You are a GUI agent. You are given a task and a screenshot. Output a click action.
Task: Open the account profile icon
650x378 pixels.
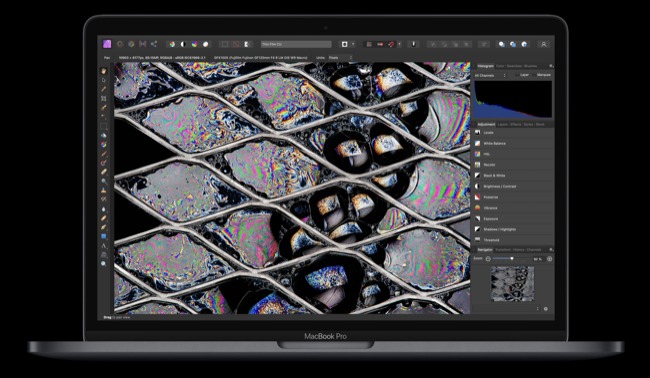543,44
